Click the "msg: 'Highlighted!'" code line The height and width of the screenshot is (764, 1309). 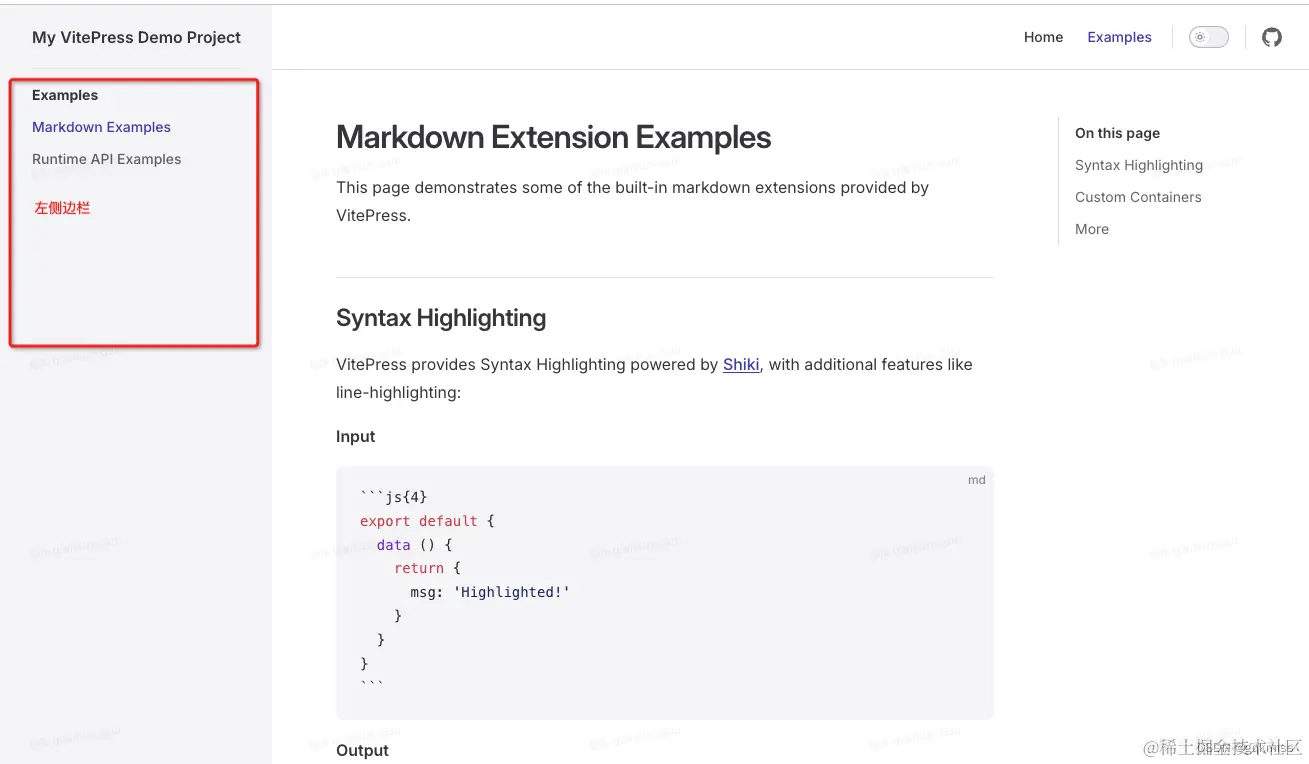[490, 592]
